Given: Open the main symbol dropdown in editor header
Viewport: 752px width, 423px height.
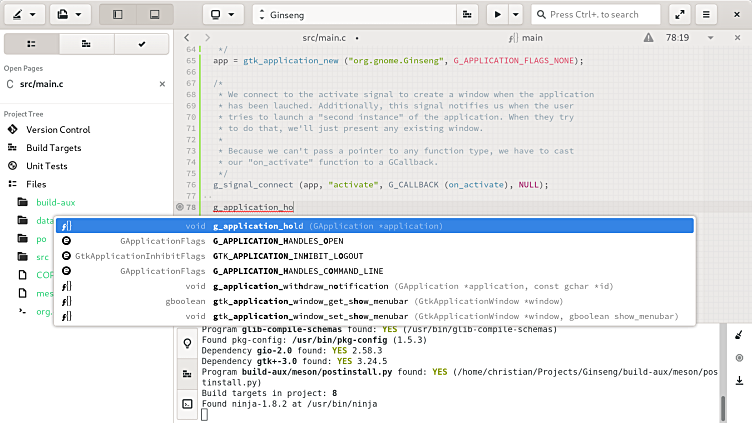Looking at the screenshot, I should click(525, 36).
